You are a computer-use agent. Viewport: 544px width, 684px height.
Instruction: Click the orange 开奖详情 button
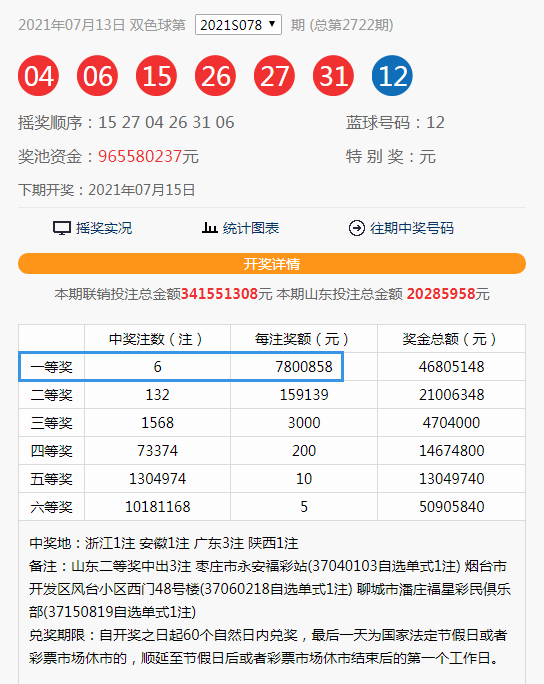click(272, 264)
